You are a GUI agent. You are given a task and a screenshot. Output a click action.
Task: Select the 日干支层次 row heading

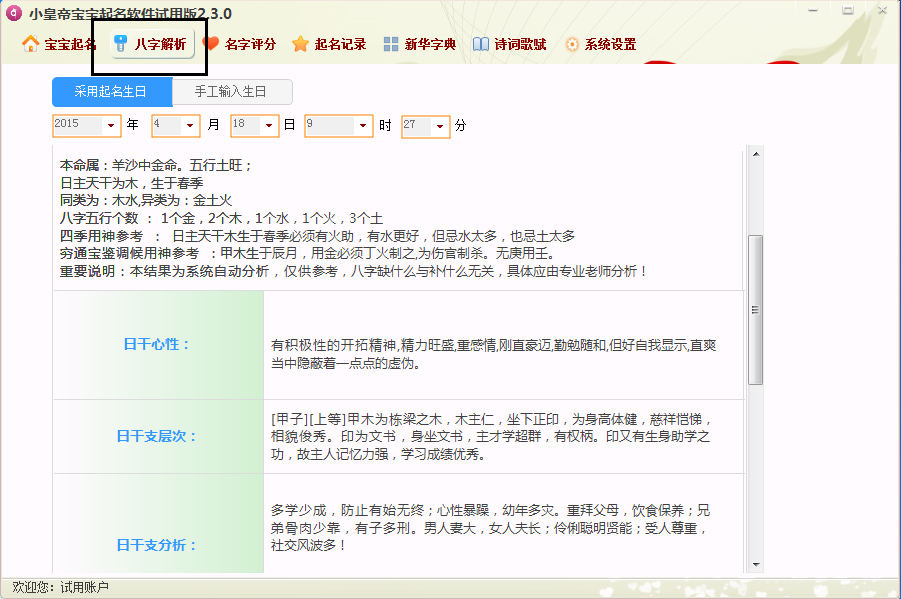pyautogui.click(x=157, y=437)
